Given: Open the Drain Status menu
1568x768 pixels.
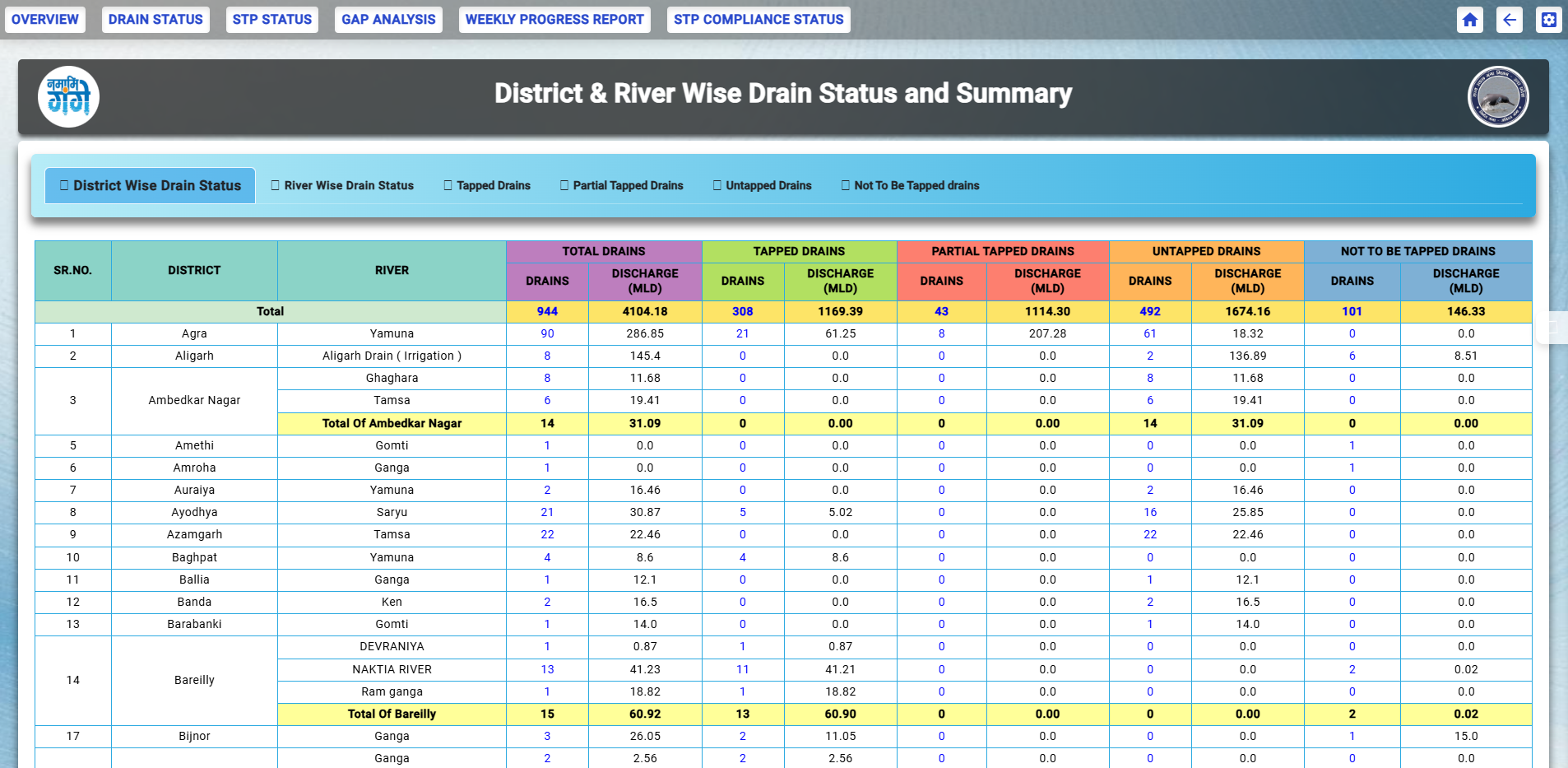Looking at the screenshot, I should tap(155, 20).
